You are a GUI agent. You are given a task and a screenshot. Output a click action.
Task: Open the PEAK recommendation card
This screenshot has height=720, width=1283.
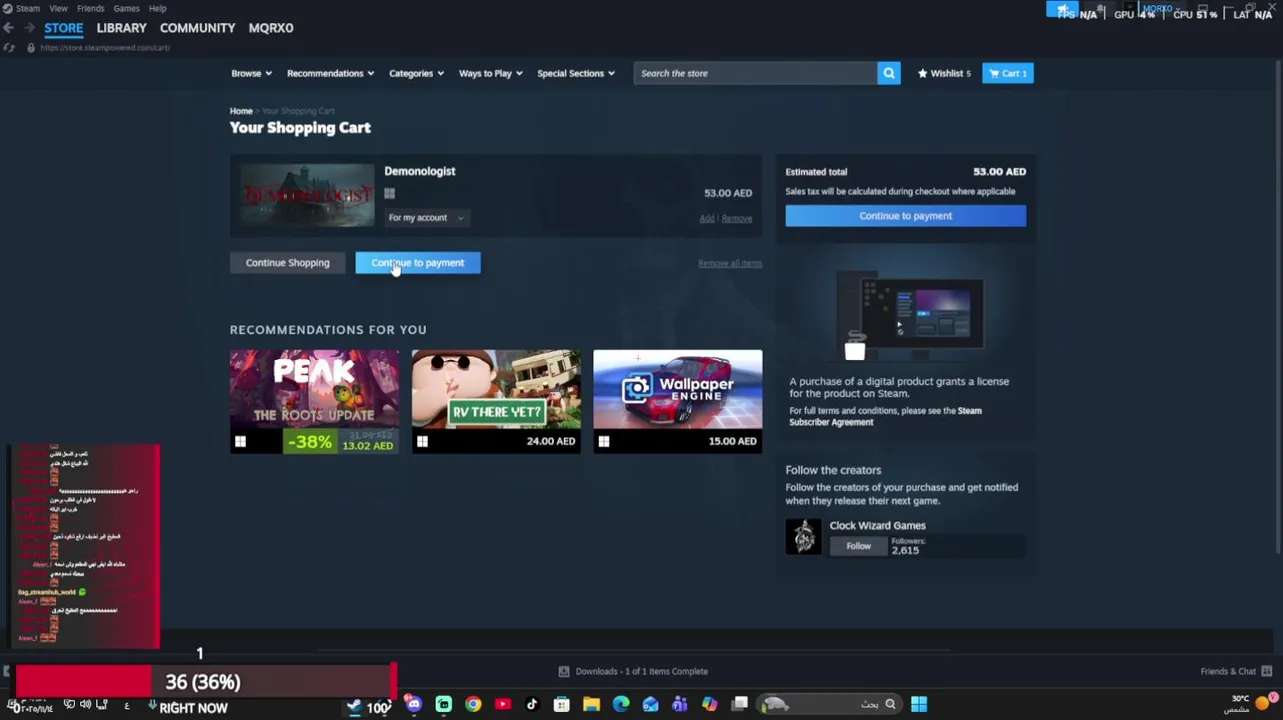tap(314, 401)
